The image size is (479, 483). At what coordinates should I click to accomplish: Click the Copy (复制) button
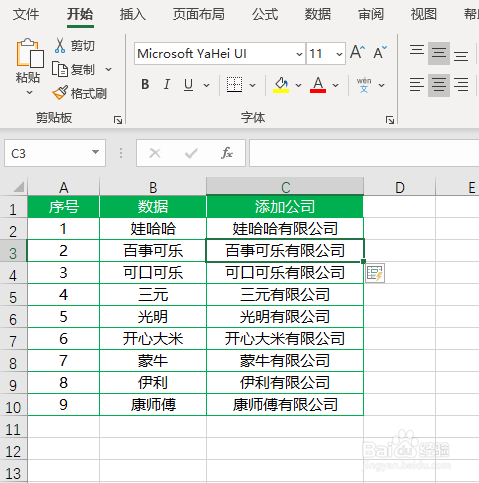73,70
